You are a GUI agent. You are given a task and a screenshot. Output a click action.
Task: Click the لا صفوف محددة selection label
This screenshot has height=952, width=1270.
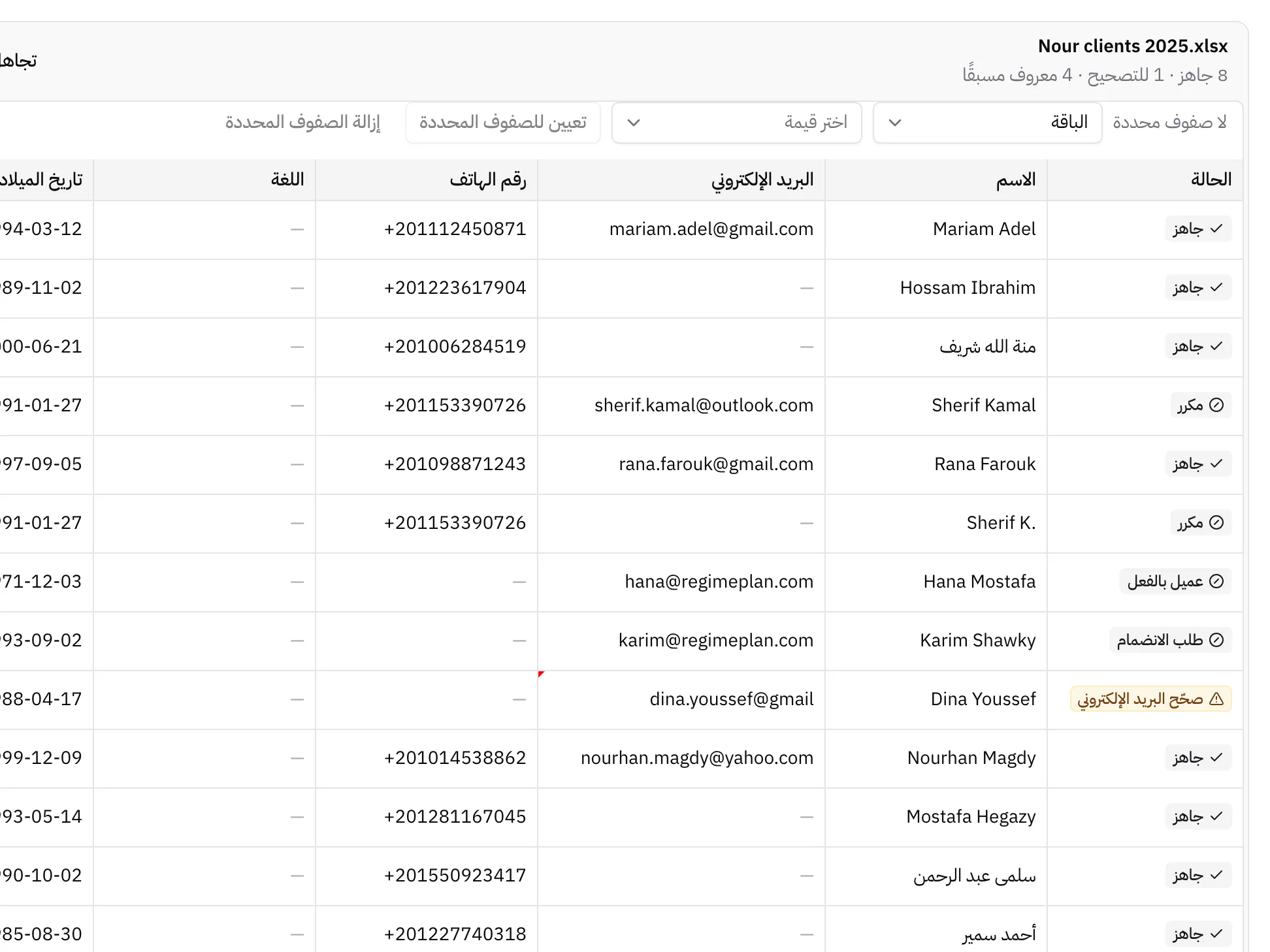[x=1170, y=123]
